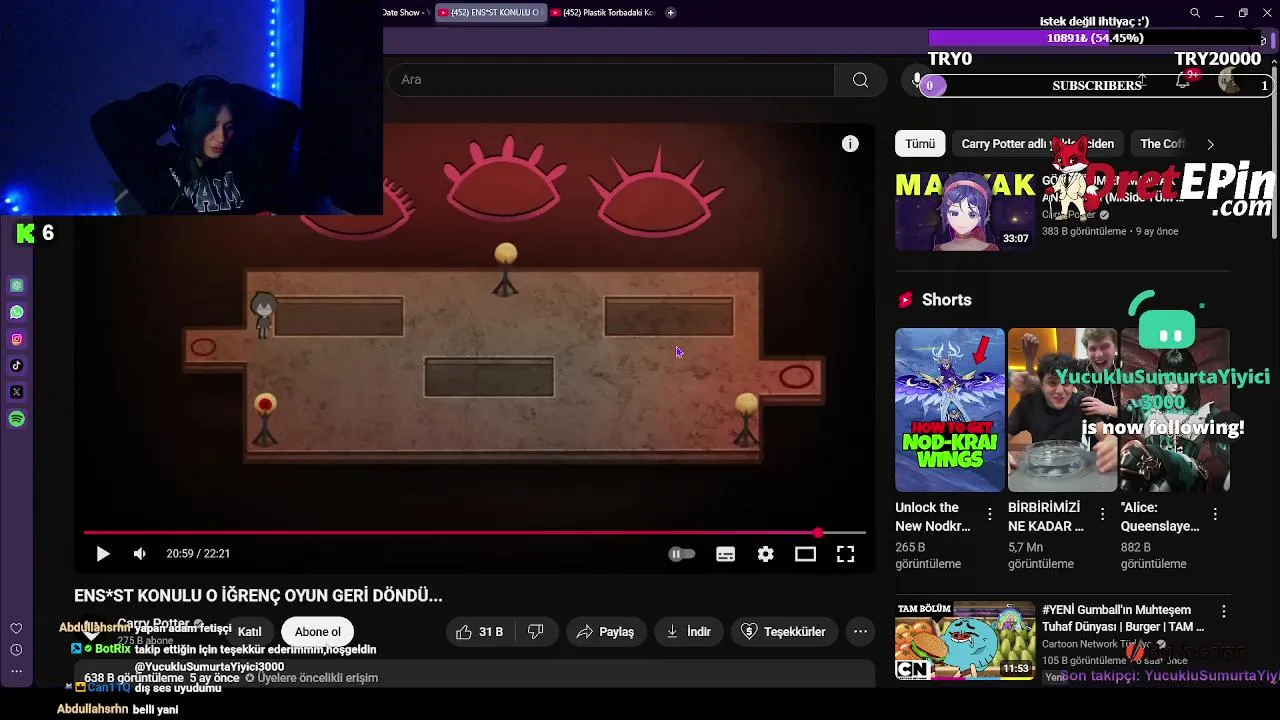Open ChatGPT icon in the browser sidebar
The image size is (1280, 720).
(17, 286)
